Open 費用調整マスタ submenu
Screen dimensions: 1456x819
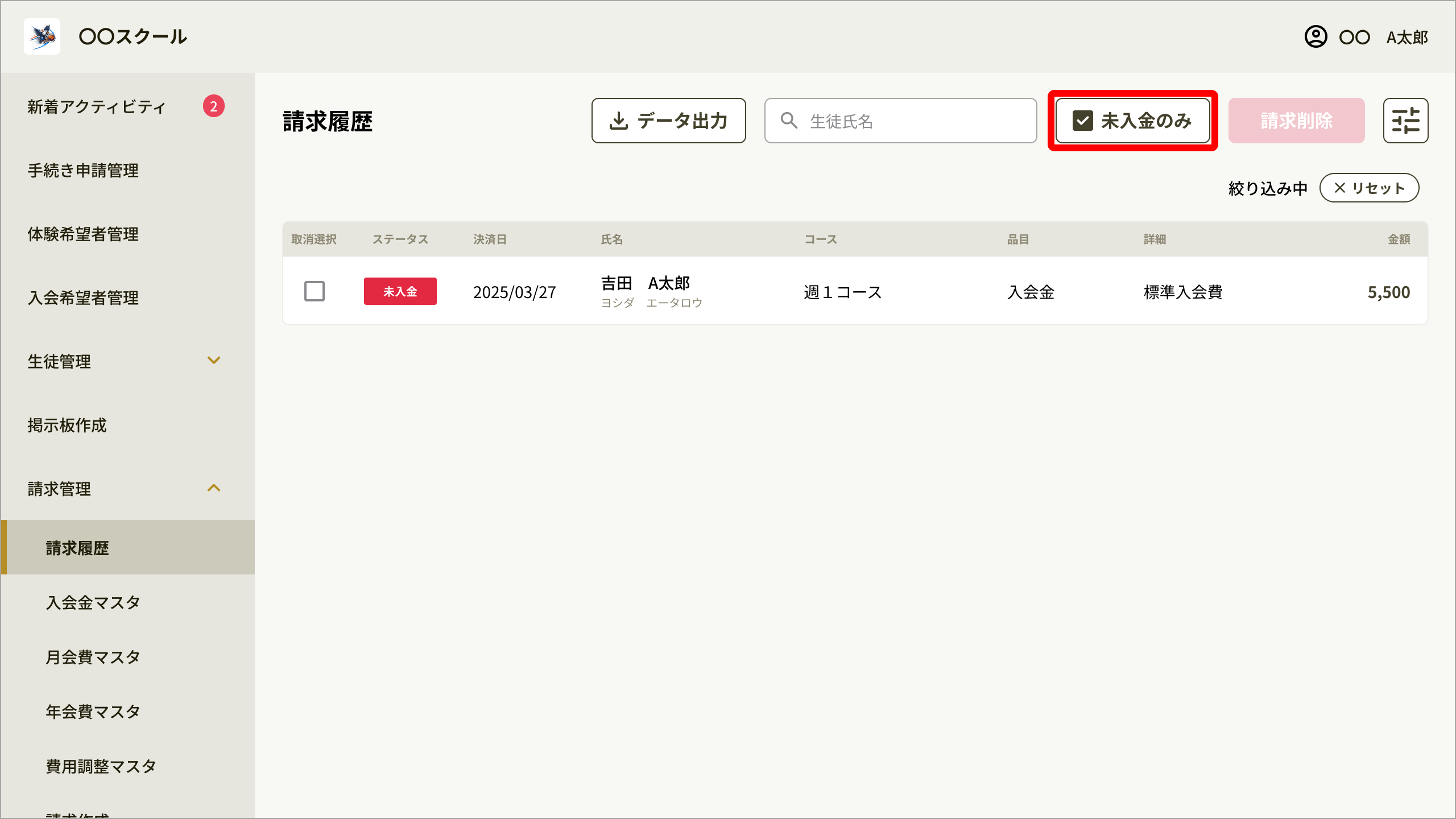(x=101, y=766)
